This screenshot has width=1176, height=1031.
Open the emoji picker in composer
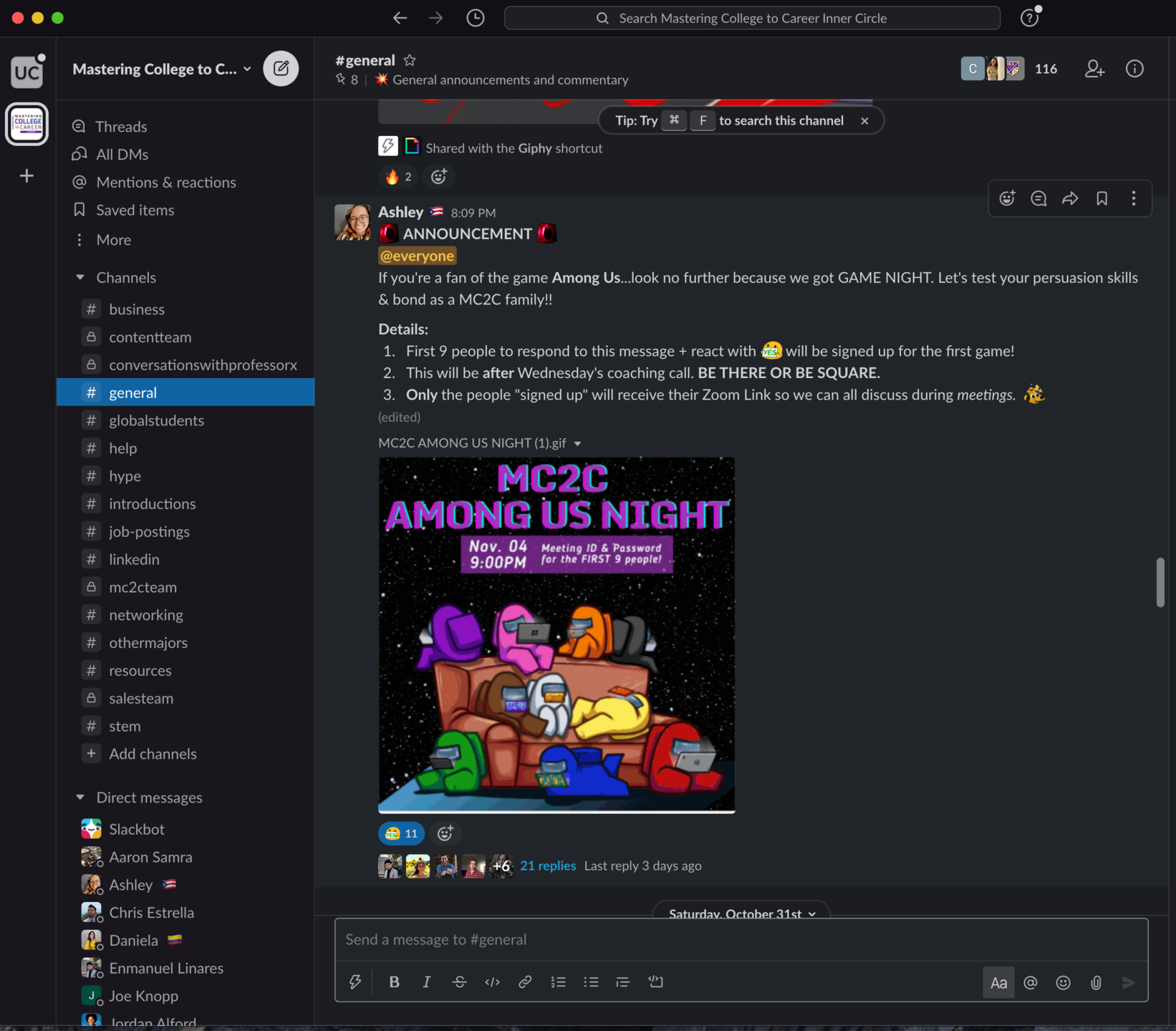[1064, 983]
